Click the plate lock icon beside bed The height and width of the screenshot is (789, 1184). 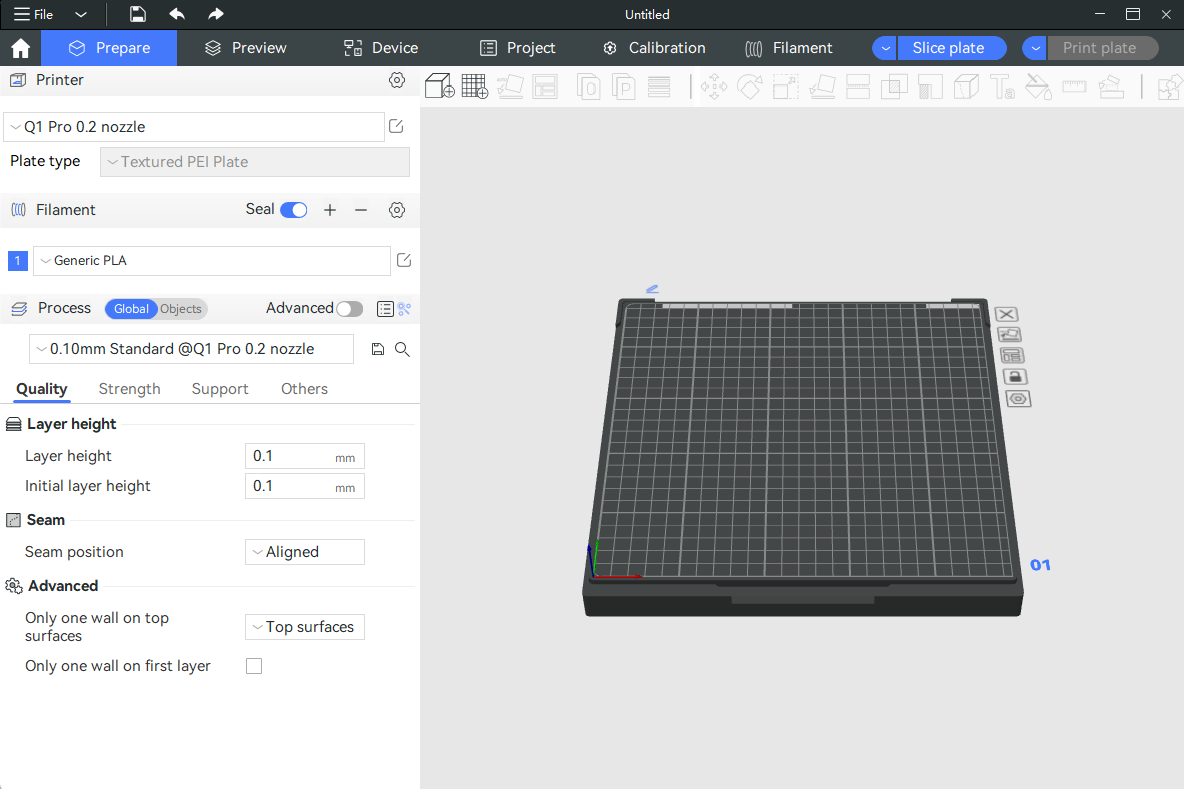(x=1015, y=377)
